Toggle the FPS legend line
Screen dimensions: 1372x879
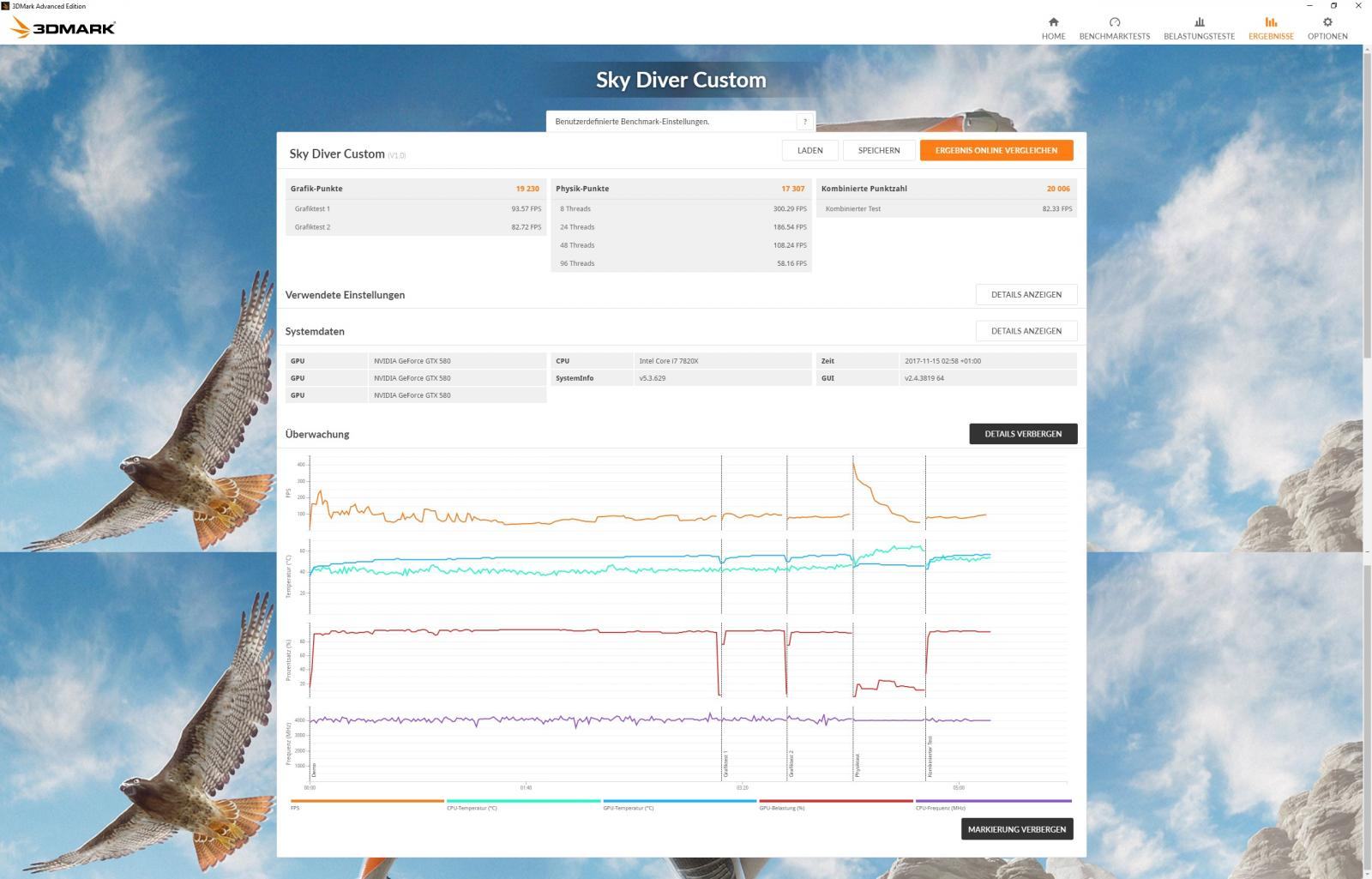(367, 801)
